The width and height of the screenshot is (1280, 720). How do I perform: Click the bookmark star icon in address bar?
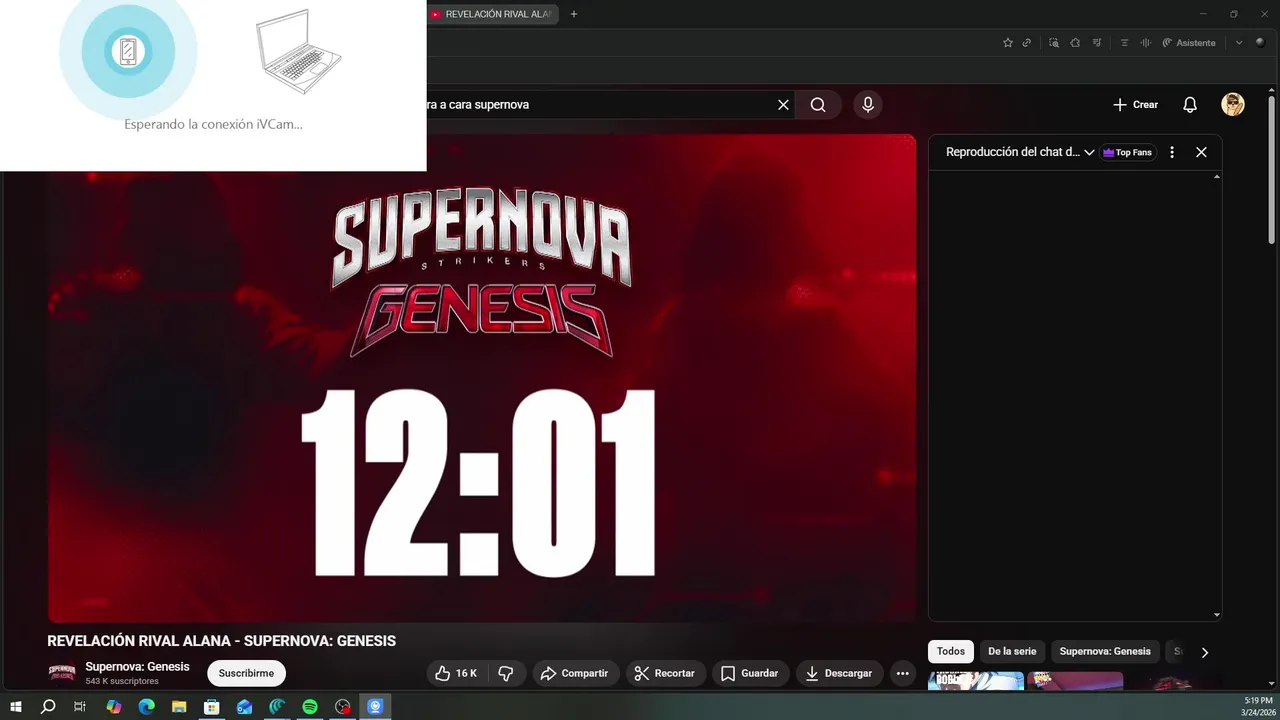(x=1008, y=43)
